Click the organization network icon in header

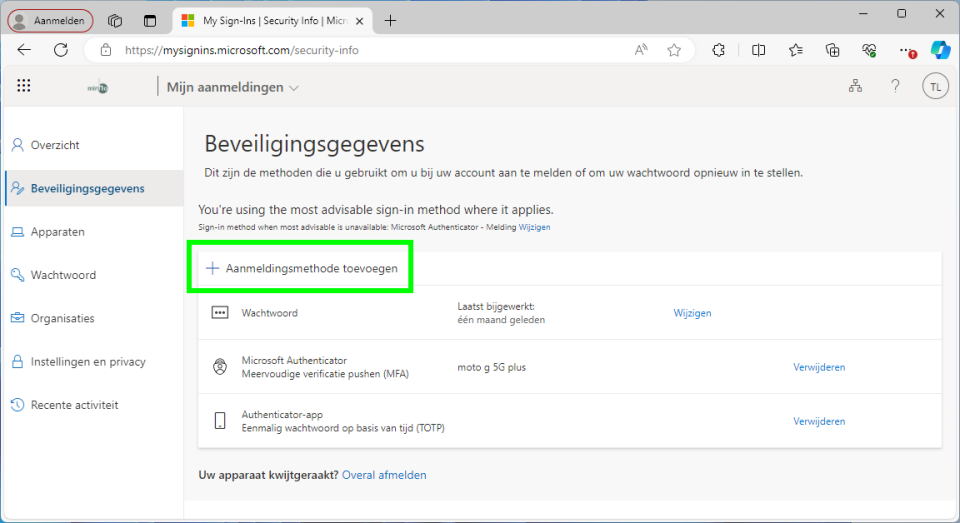[855, 87]
